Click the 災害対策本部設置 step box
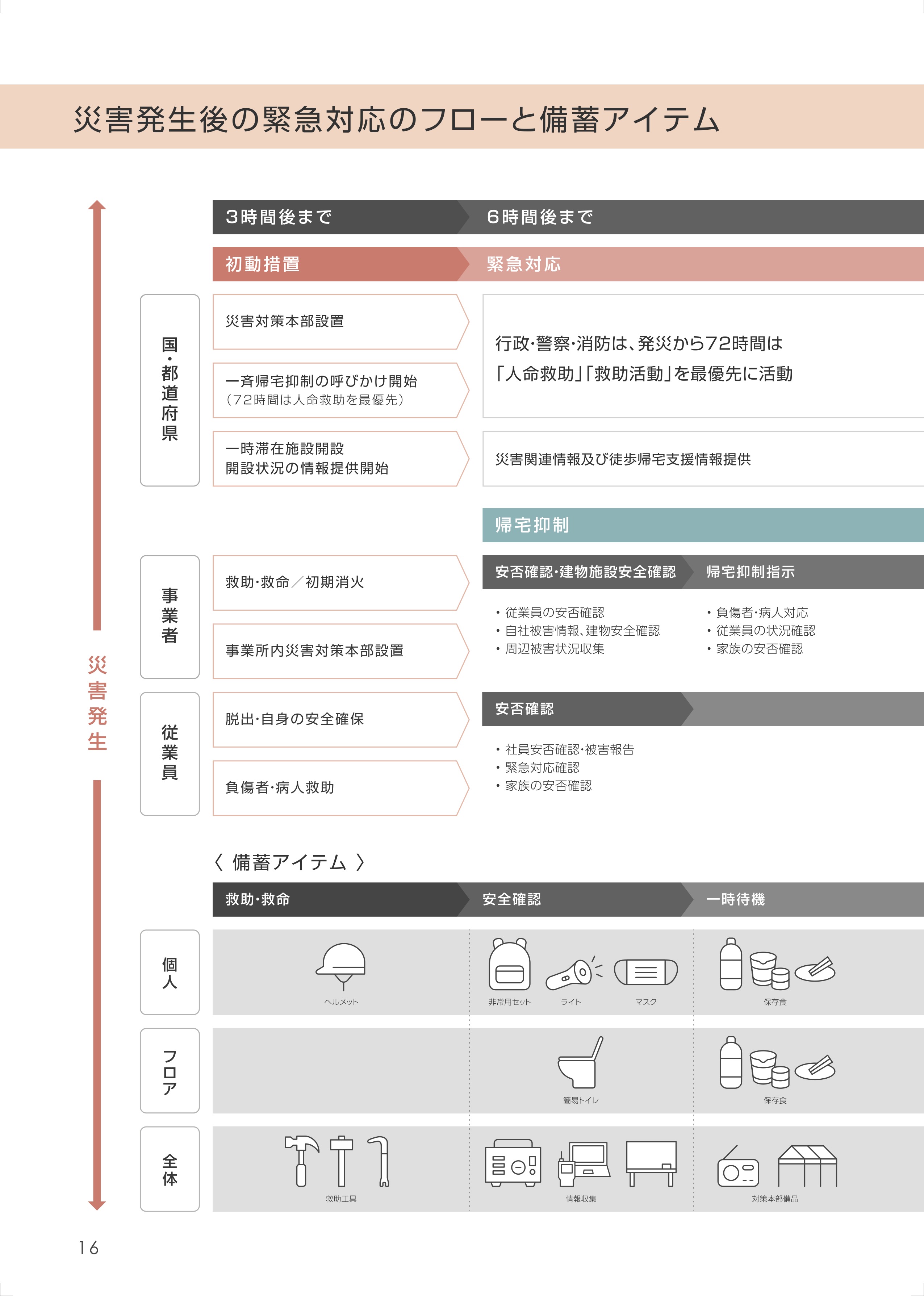 pos(341,322)
